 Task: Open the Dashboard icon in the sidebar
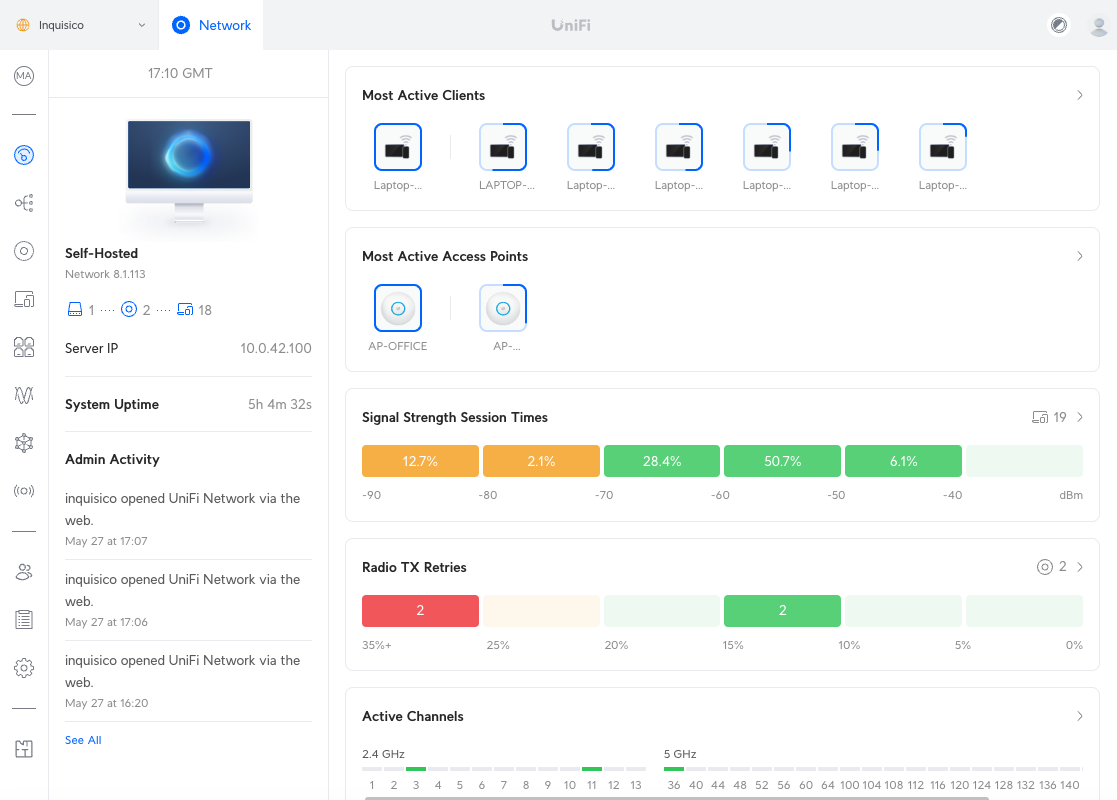pos(23,155)
